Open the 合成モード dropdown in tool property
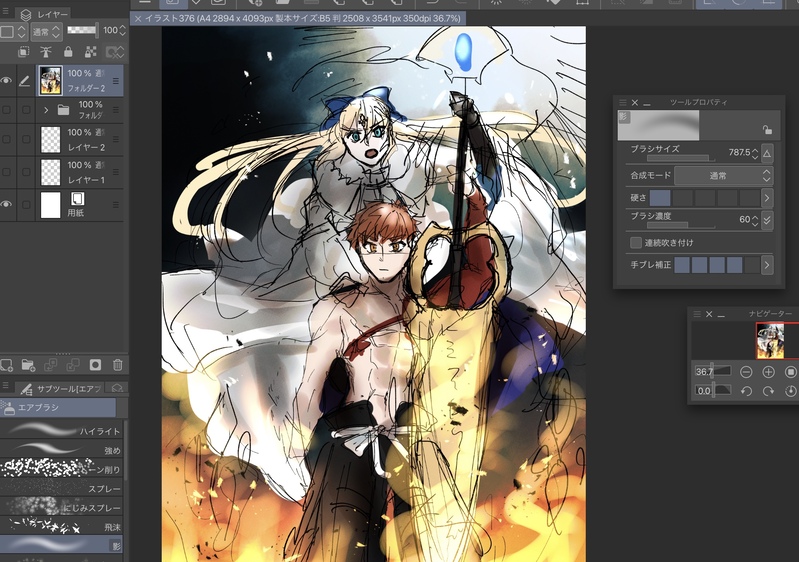This screenshot has width=799, height=562. [723, 176]
